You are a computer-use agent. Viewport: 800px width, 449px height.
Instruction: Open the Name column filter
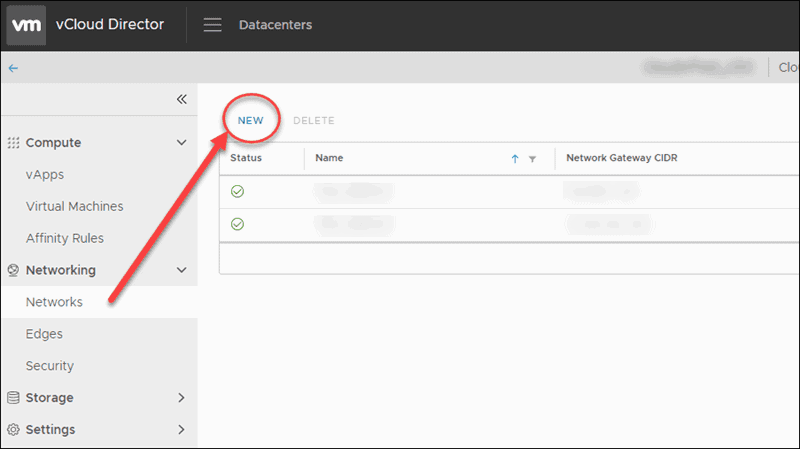click(532, 159)
